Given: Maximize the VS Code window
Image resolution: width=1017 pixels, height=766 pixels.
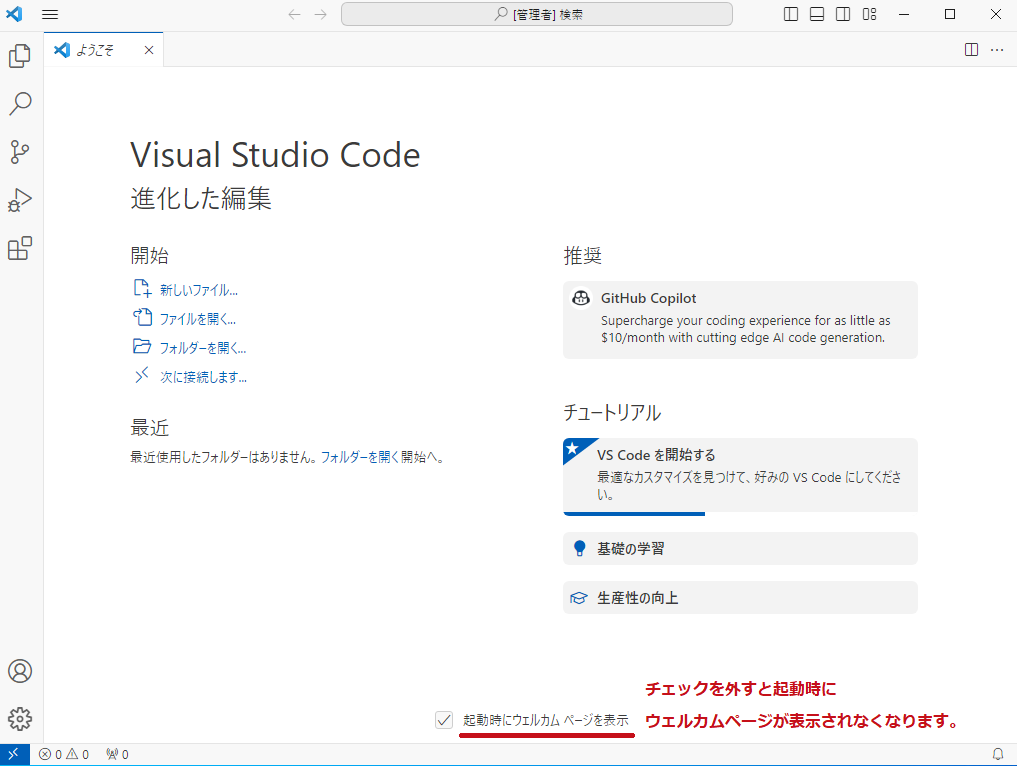Looking at the screenshot, I should coord(950,14).
